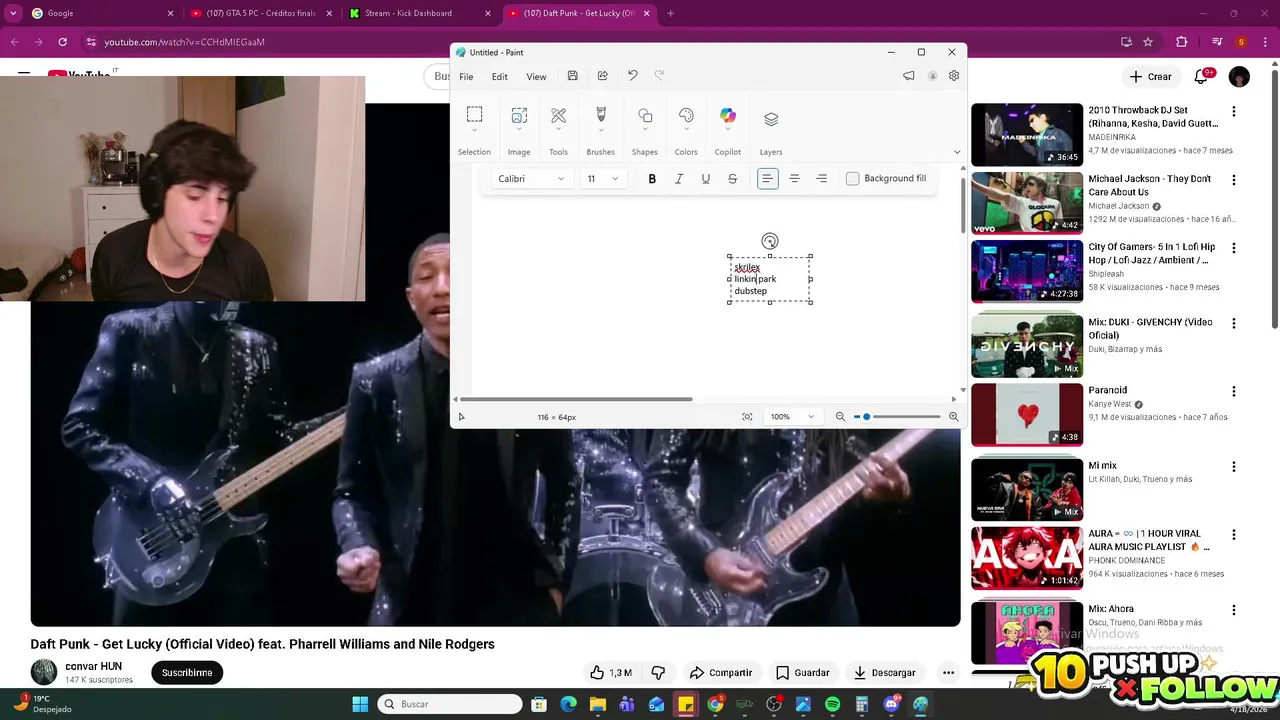Open the font size 11 dropdown
The width and height of the screenshot is (1280, 720).
point(603,179)
